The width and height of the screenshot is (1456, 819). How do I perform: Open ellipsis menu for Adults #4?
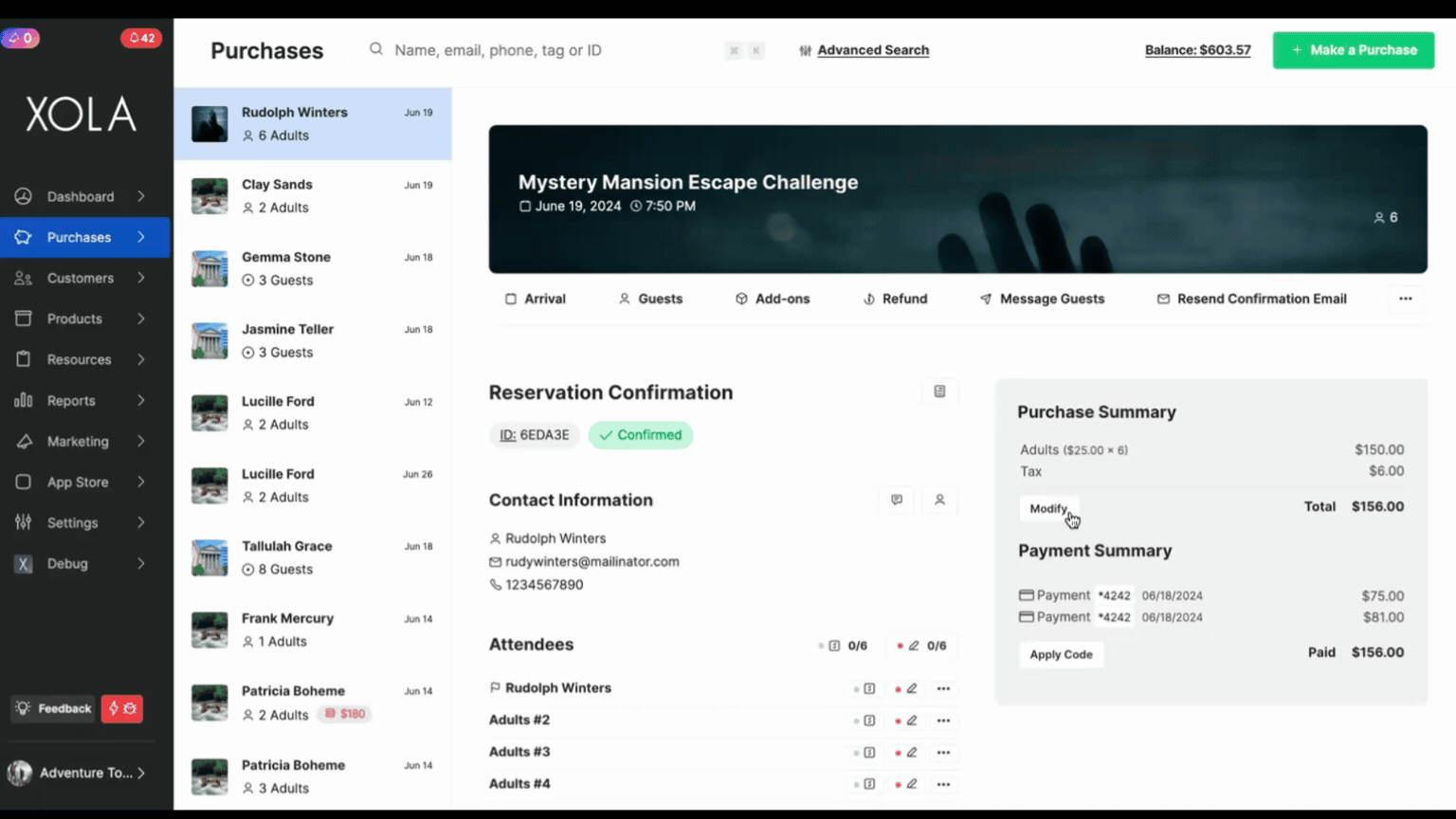[943, 784]
